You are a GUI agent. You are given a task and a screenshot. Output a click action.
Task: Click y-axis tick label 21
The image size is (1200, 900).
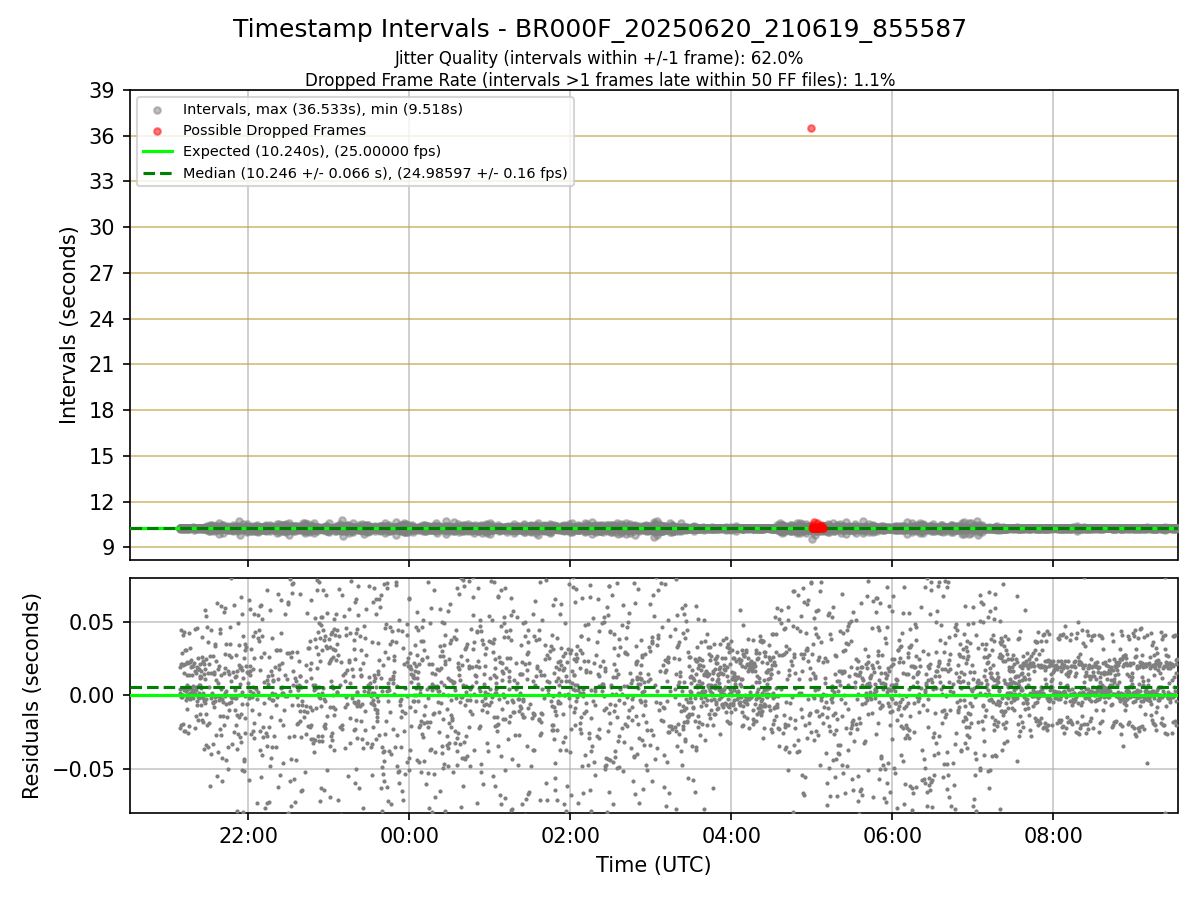[x=102, y=365]
